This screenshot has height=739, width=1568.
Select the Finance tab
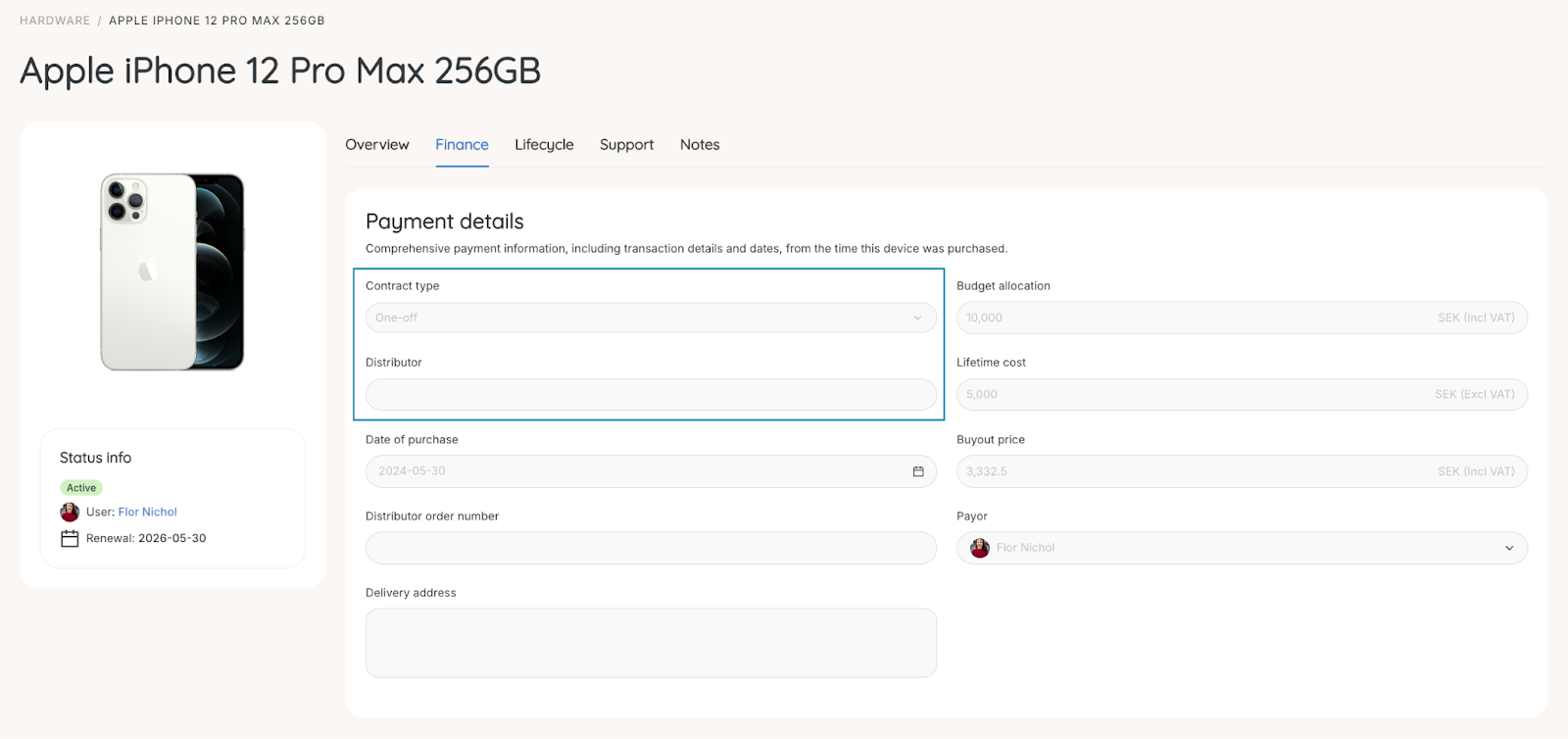pyautogui.click(x=462, y=144)
